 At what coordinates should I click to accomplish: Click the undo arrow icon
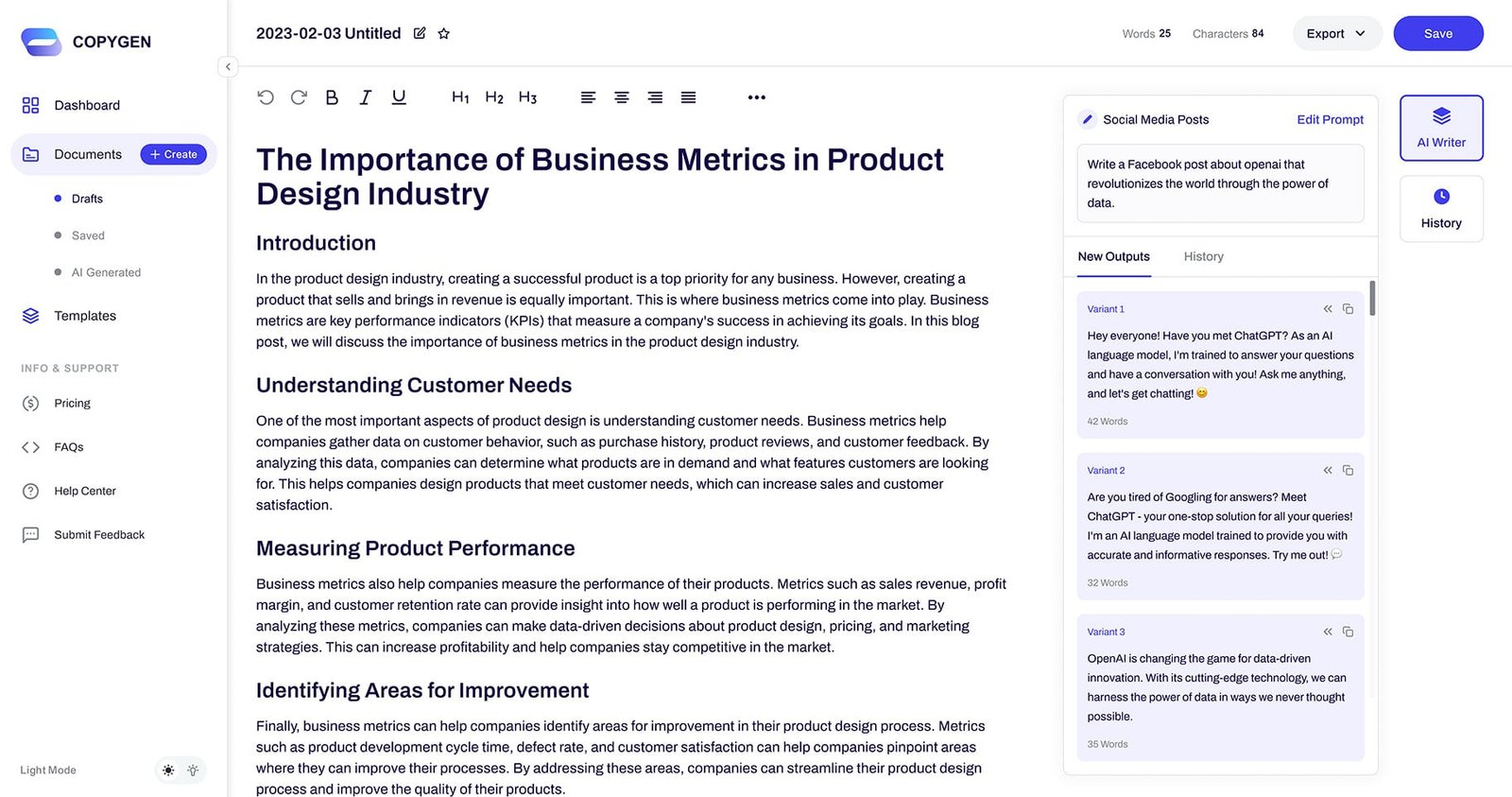pyautogui.click(x=266, y=97)
